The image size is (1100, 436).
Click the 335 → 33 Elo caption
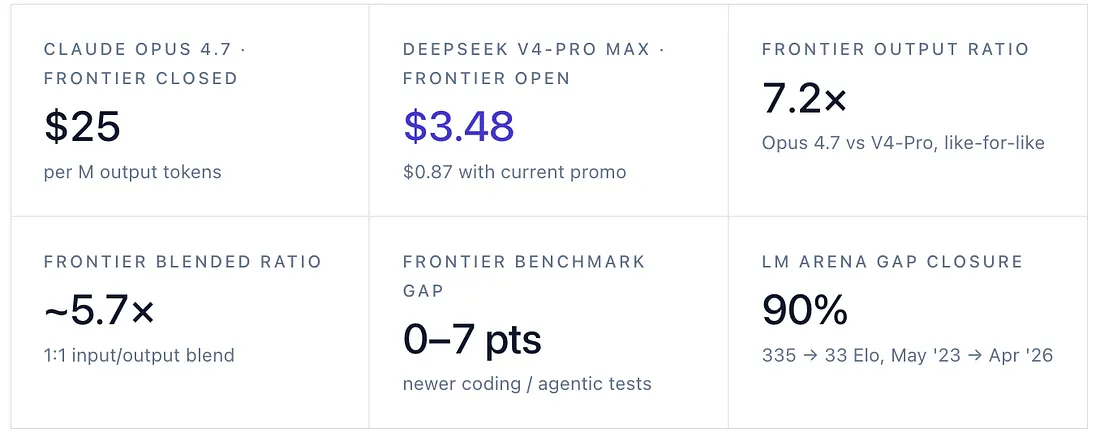coord(908,355)
